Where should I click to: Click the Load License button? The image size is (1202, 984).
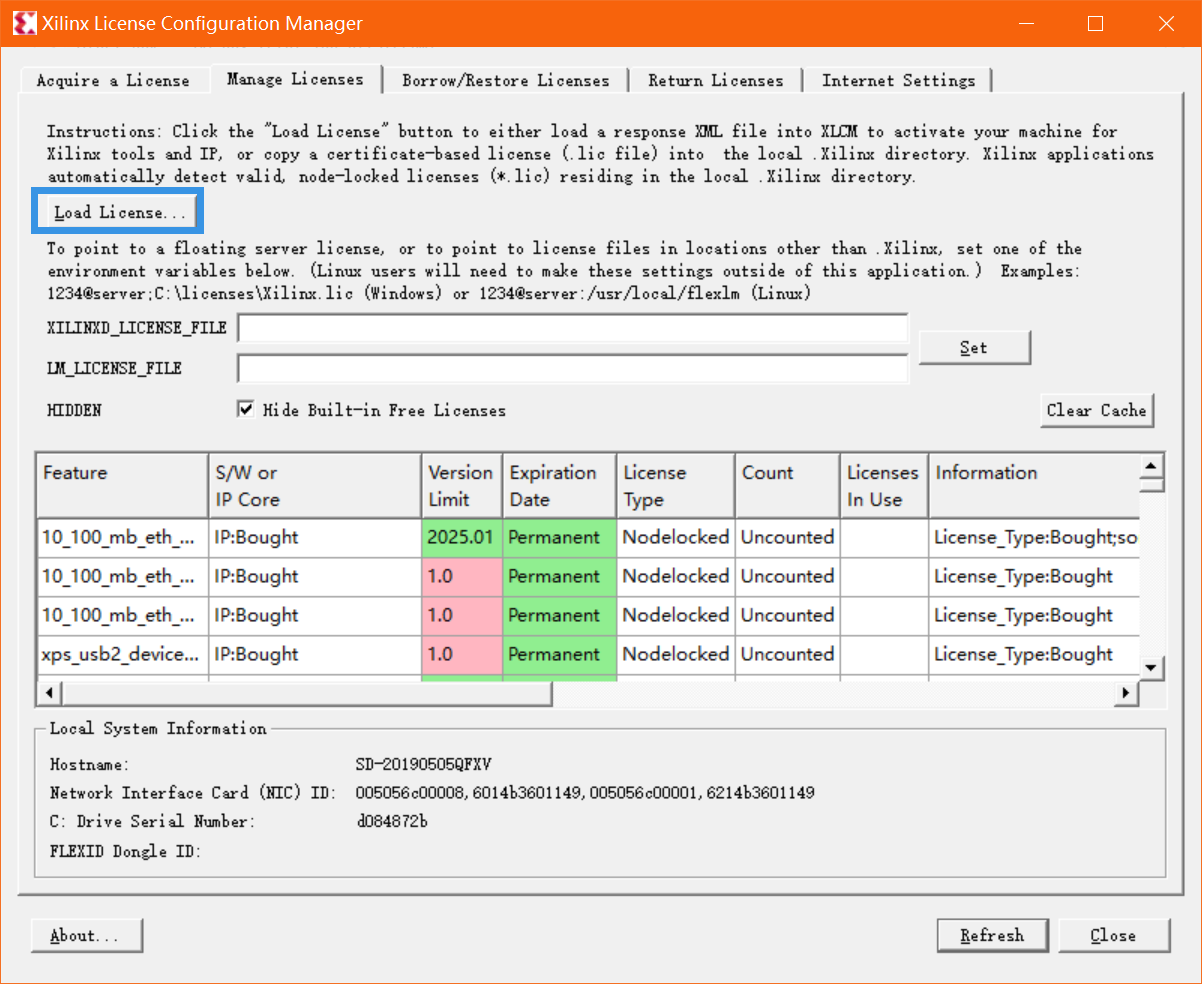117,211
